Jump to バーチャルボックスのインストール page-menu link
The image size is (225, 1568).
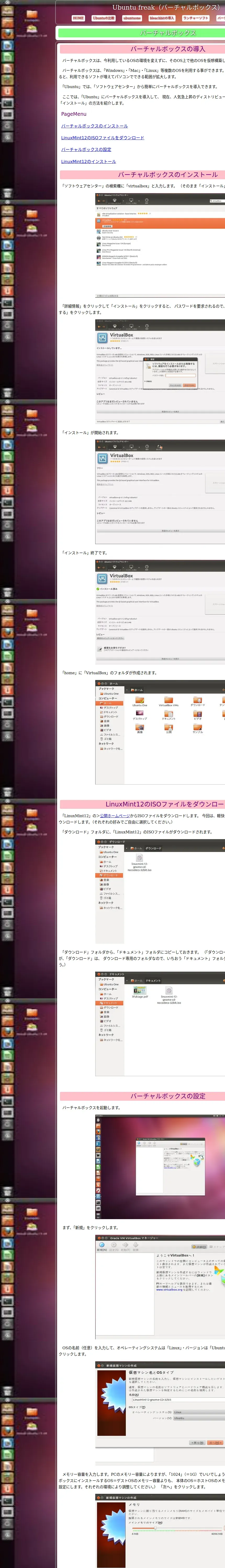(94, 126)
